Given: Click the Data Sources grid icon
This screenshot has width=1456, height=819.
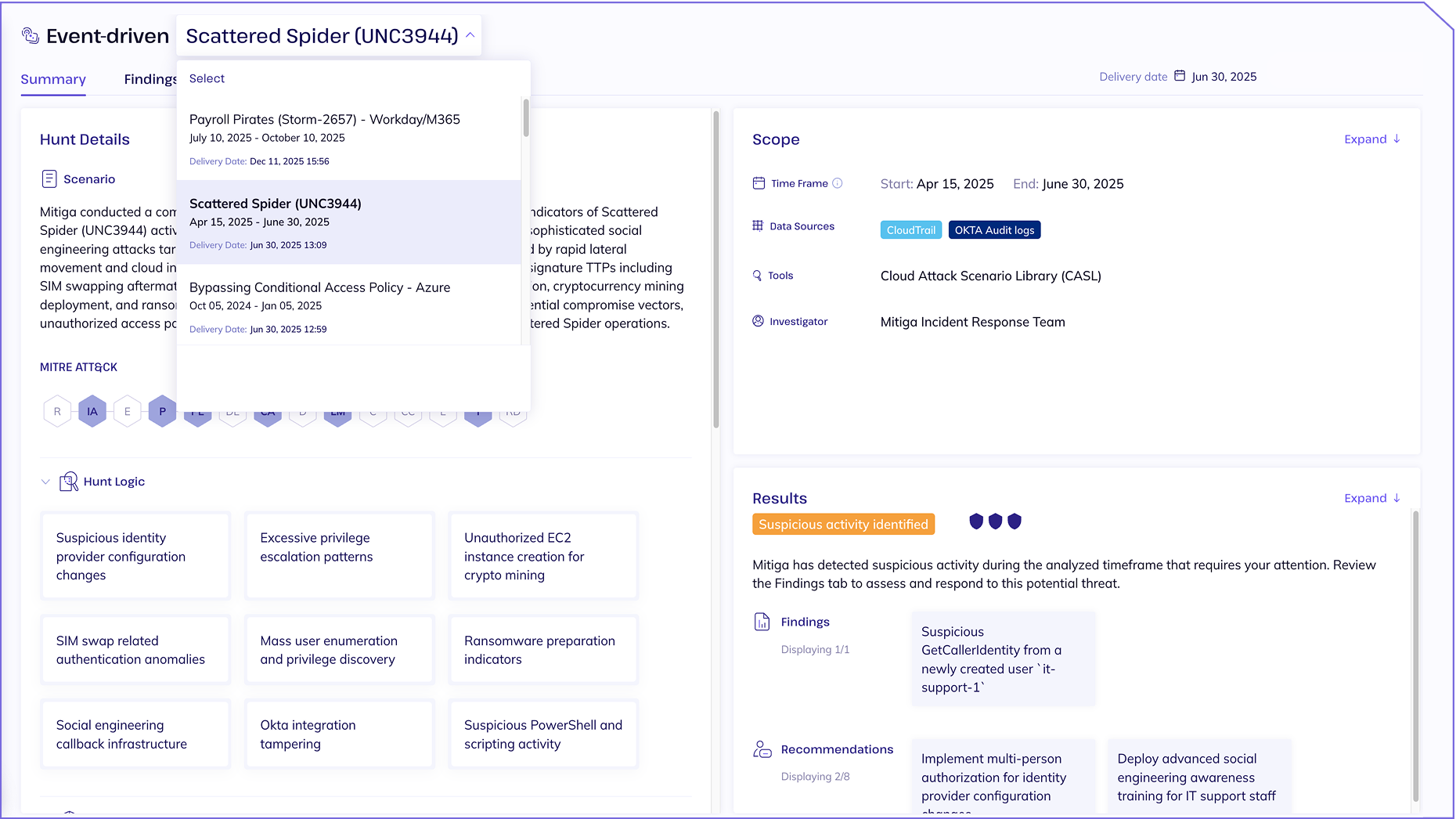Looking at the screenshot, I should pos(758,225).
